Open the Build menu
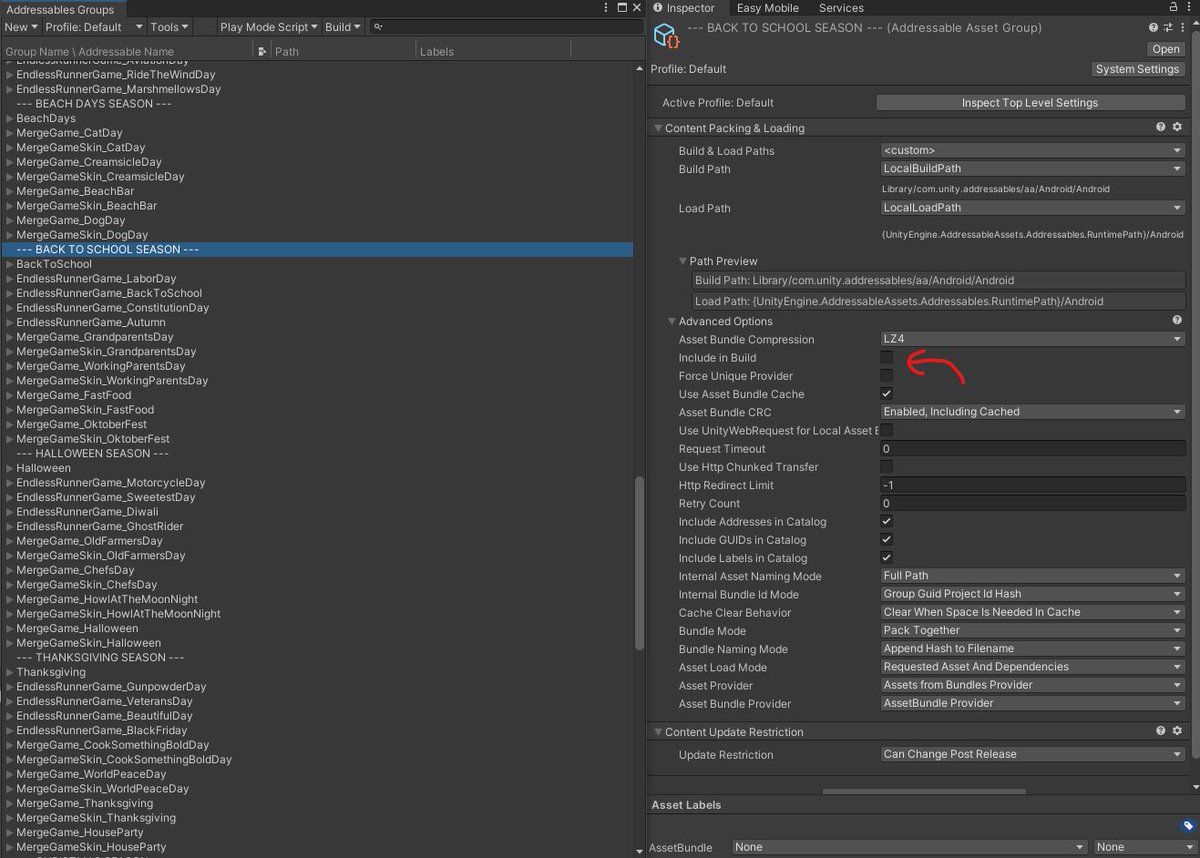This screenshot has width=1200, height=858. click(343, 27)
